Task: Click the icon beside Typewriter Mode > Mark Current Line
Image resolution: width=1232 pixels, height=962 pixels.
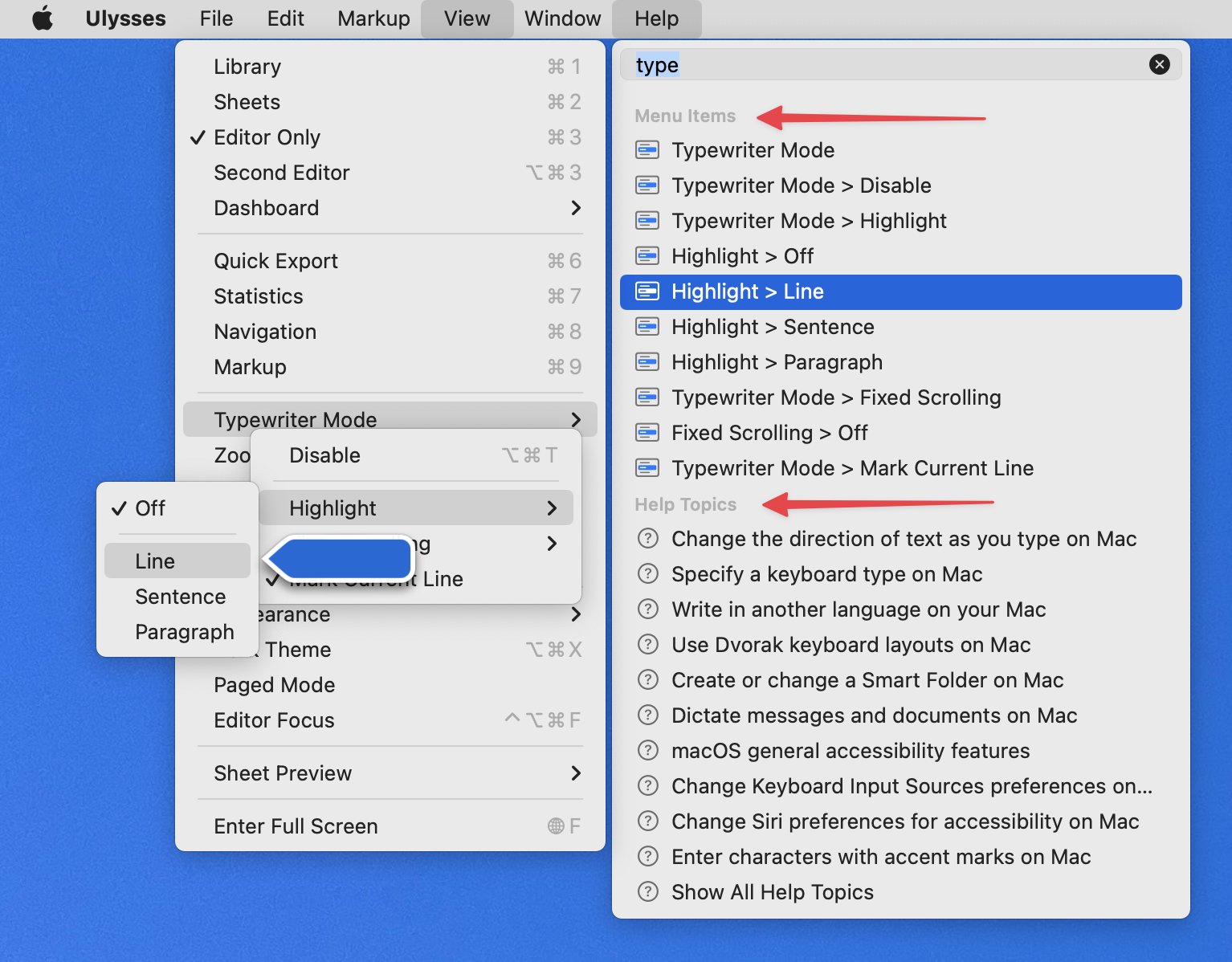Action: tap(647, 468)
